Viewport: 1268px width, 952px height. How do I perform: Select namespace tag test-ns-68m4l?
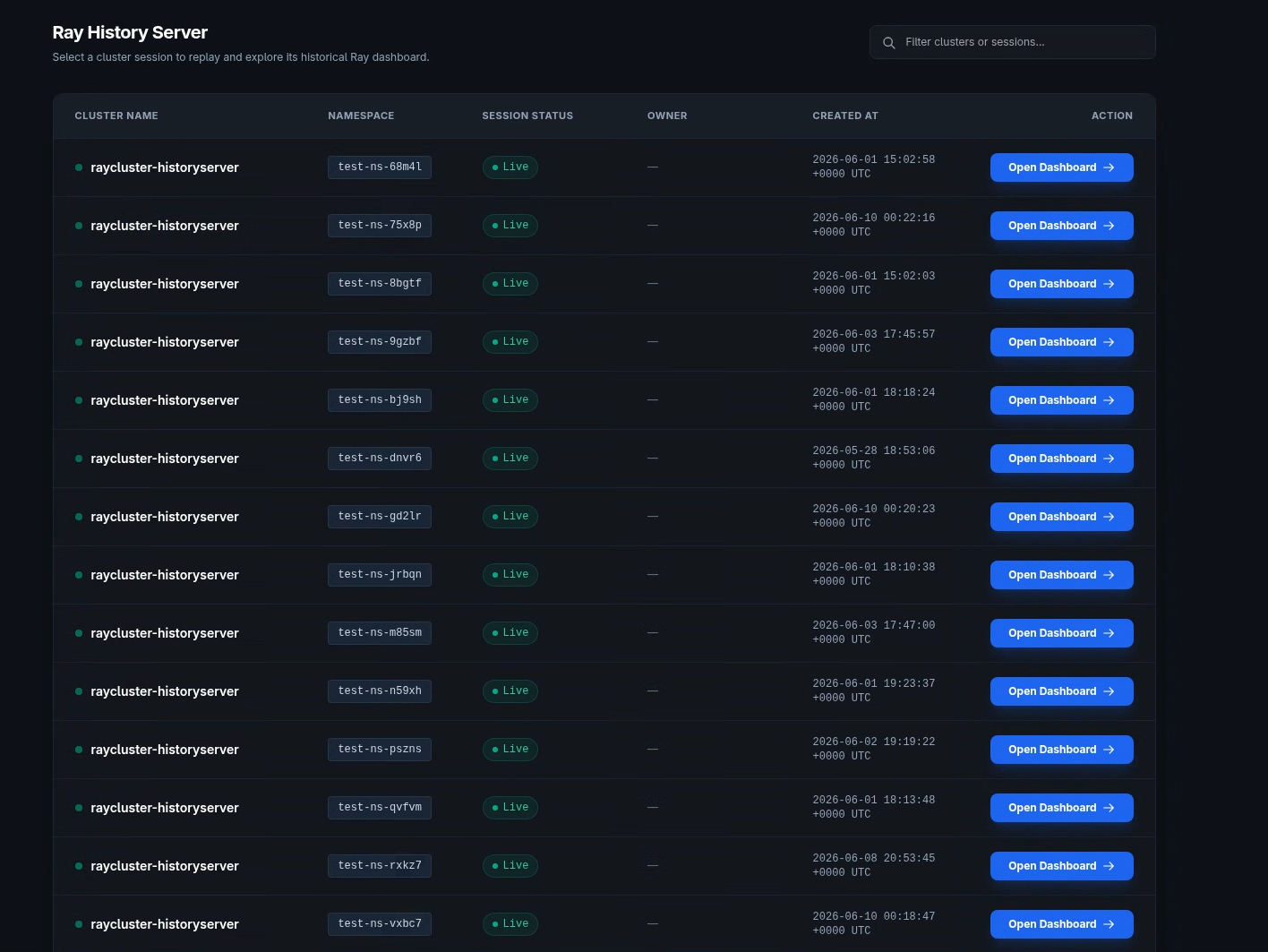[x=380, y=167]
